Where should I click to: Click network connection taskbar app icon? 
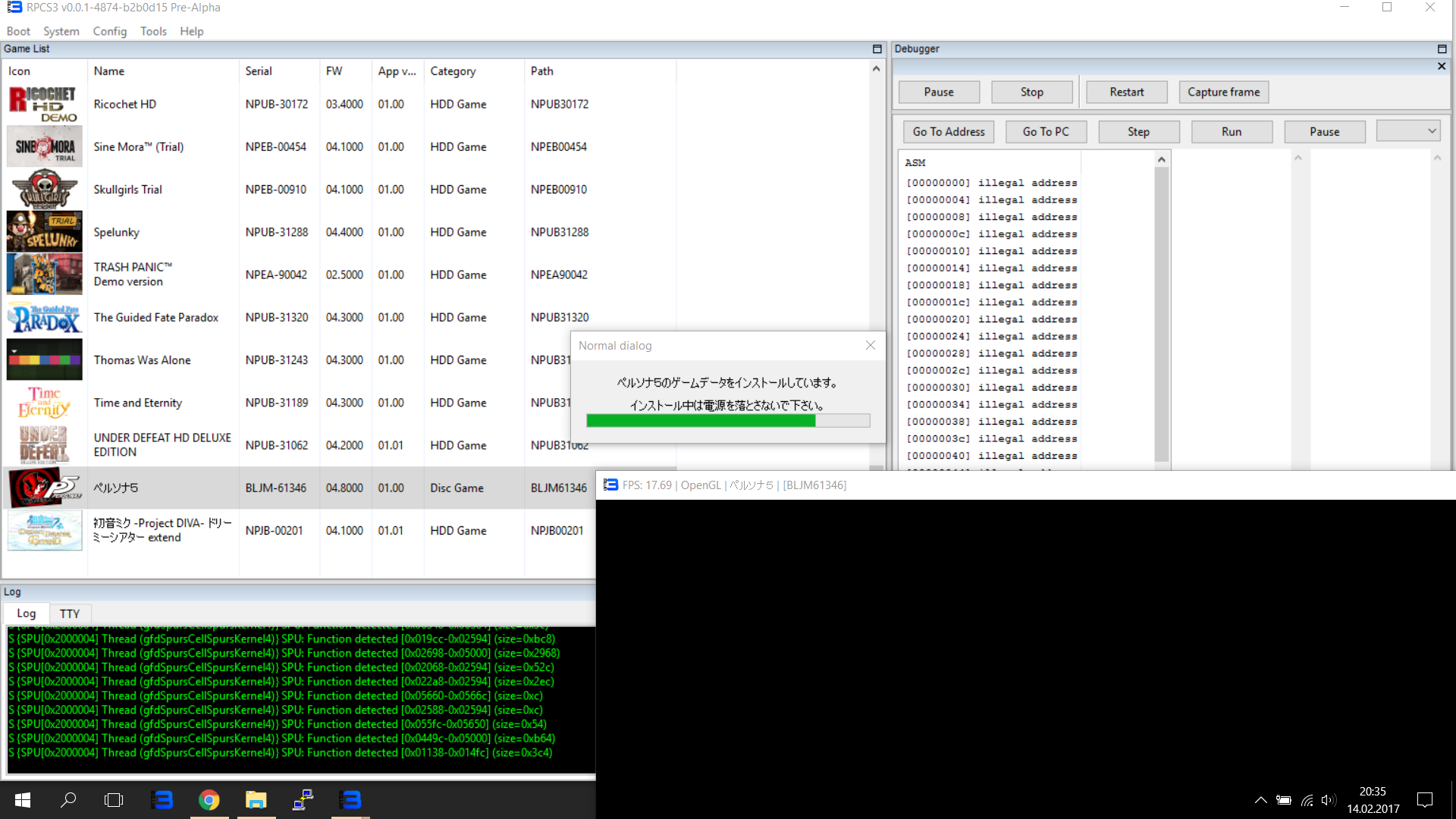tap(303, 799)
